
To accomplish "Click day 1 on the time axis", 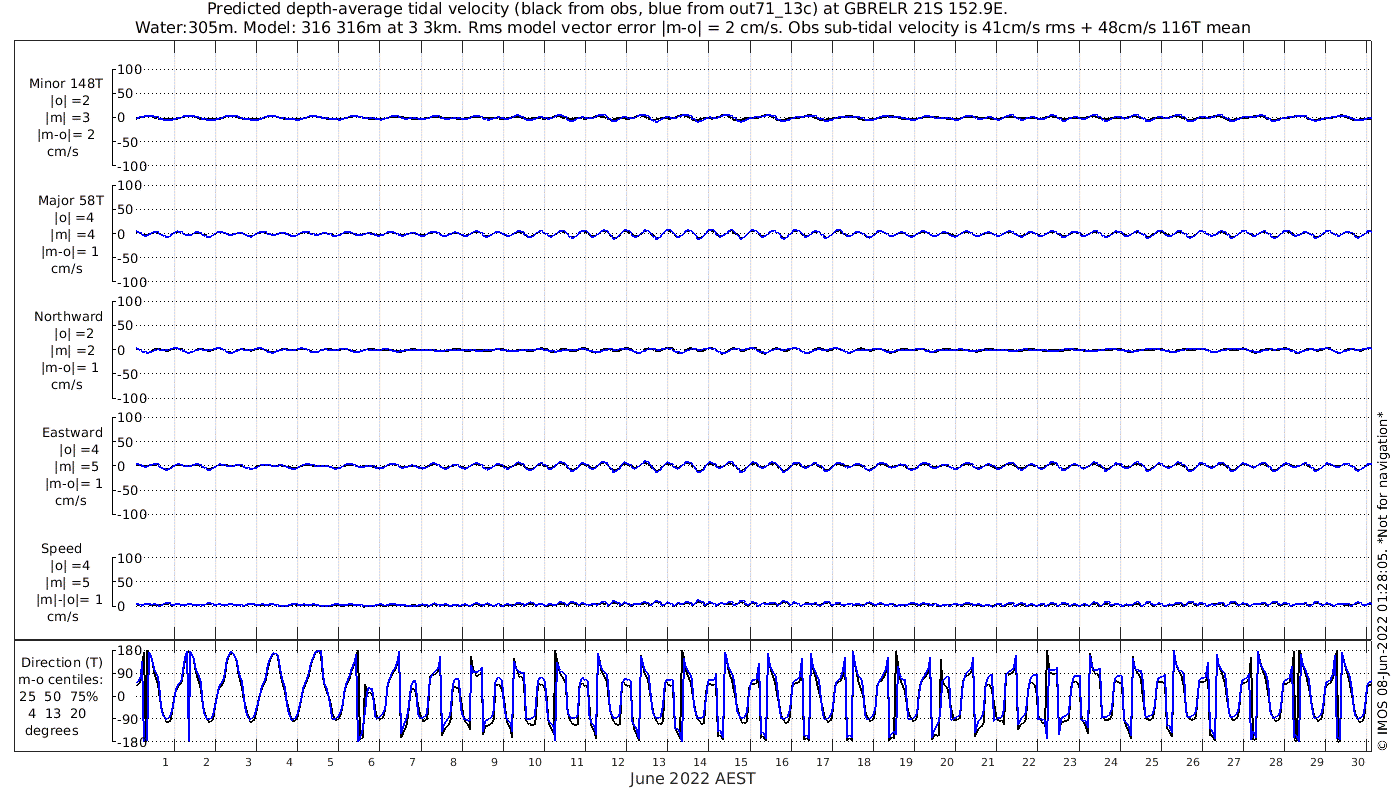I will tap(166, 762).
